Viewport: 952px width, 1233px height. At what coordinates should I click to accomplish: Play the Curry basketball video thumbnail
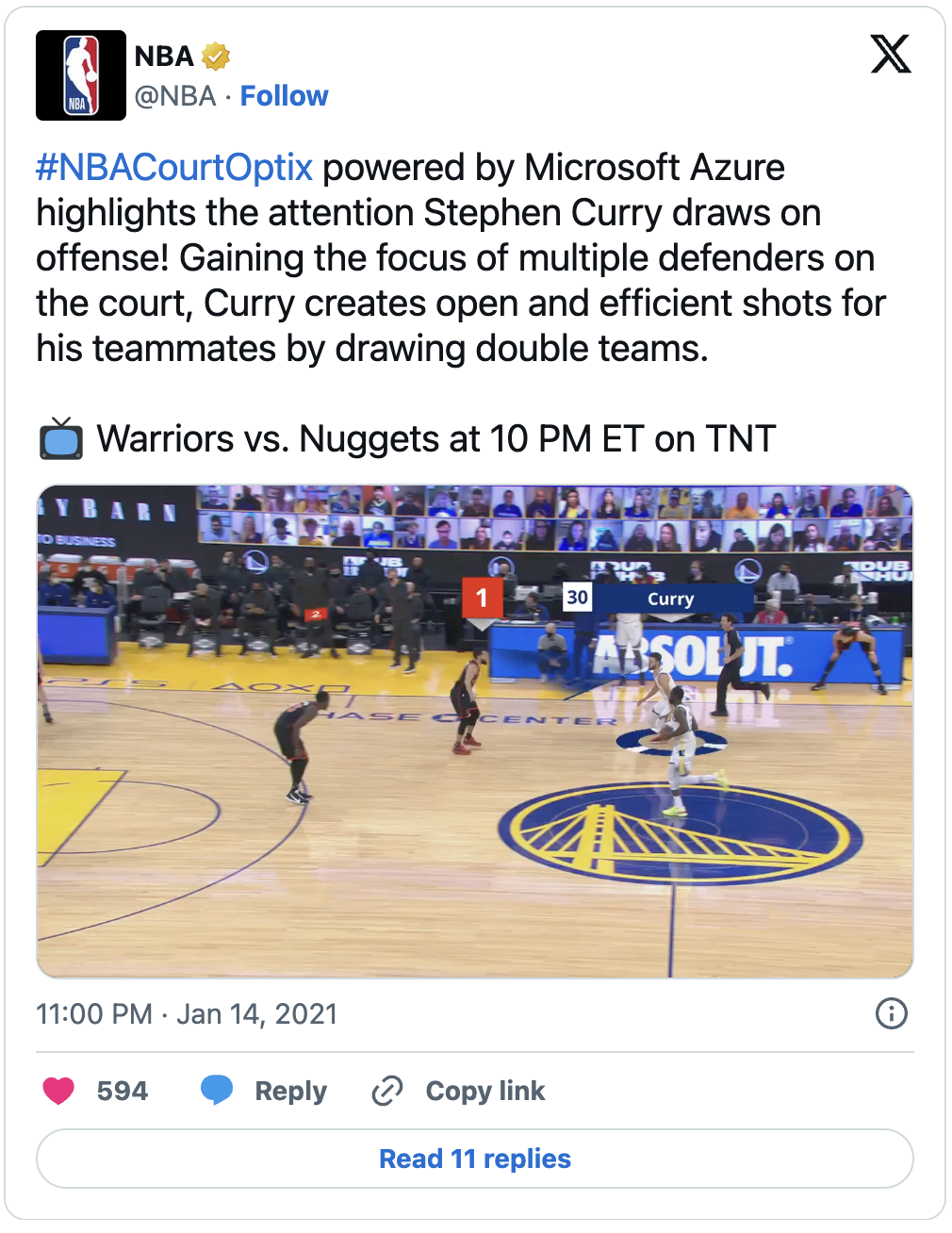click(x=475, y=732)
